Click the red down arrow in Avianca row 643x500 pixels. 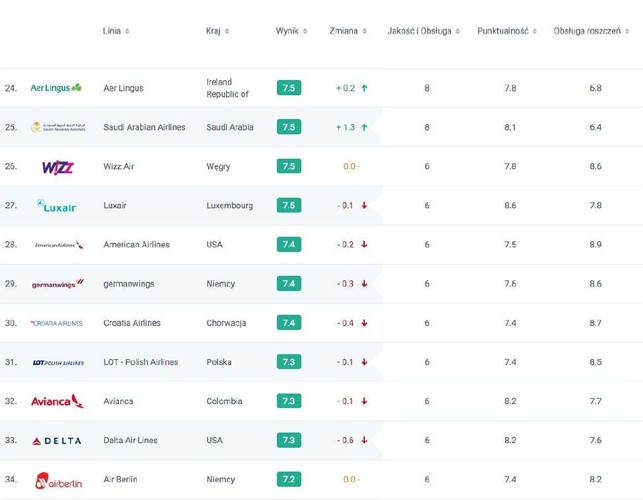[x=364, y=401]
